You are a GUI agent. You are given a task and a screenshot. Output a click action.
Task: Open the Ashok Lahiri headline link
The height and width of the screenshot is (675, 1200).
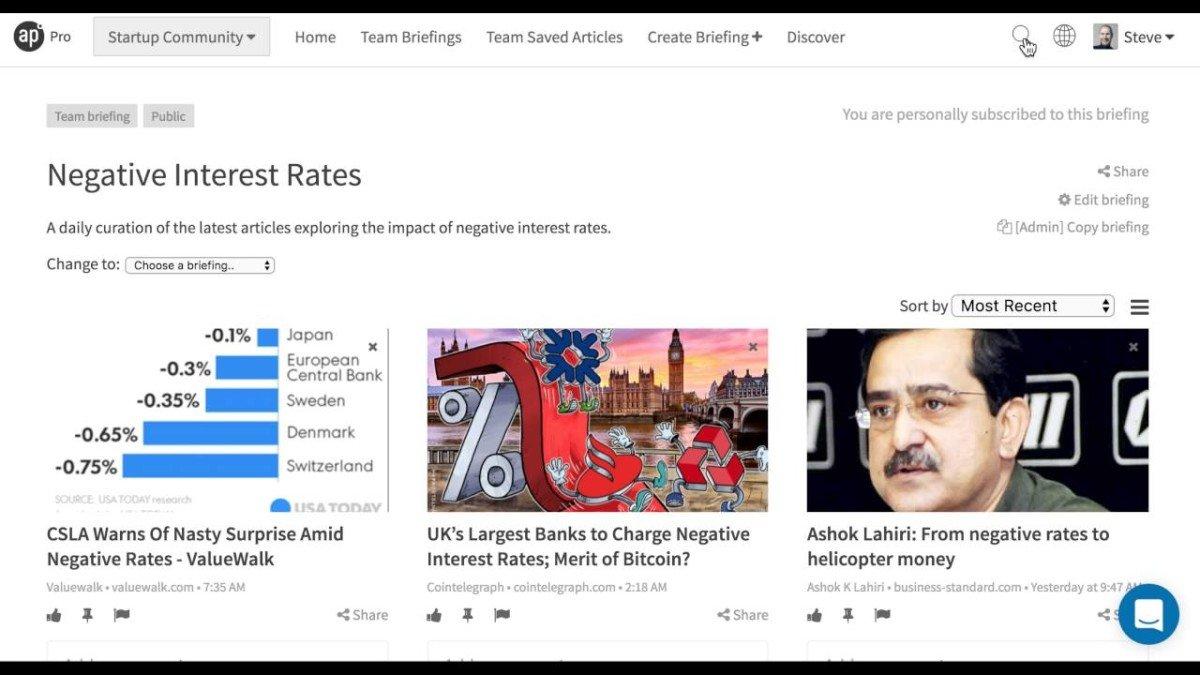958,546
